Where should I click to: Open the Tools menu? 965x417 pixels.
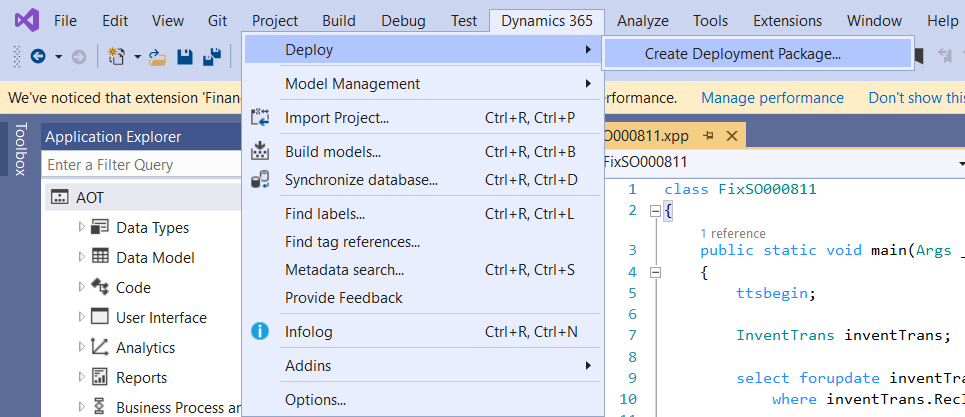pos(710,21)
